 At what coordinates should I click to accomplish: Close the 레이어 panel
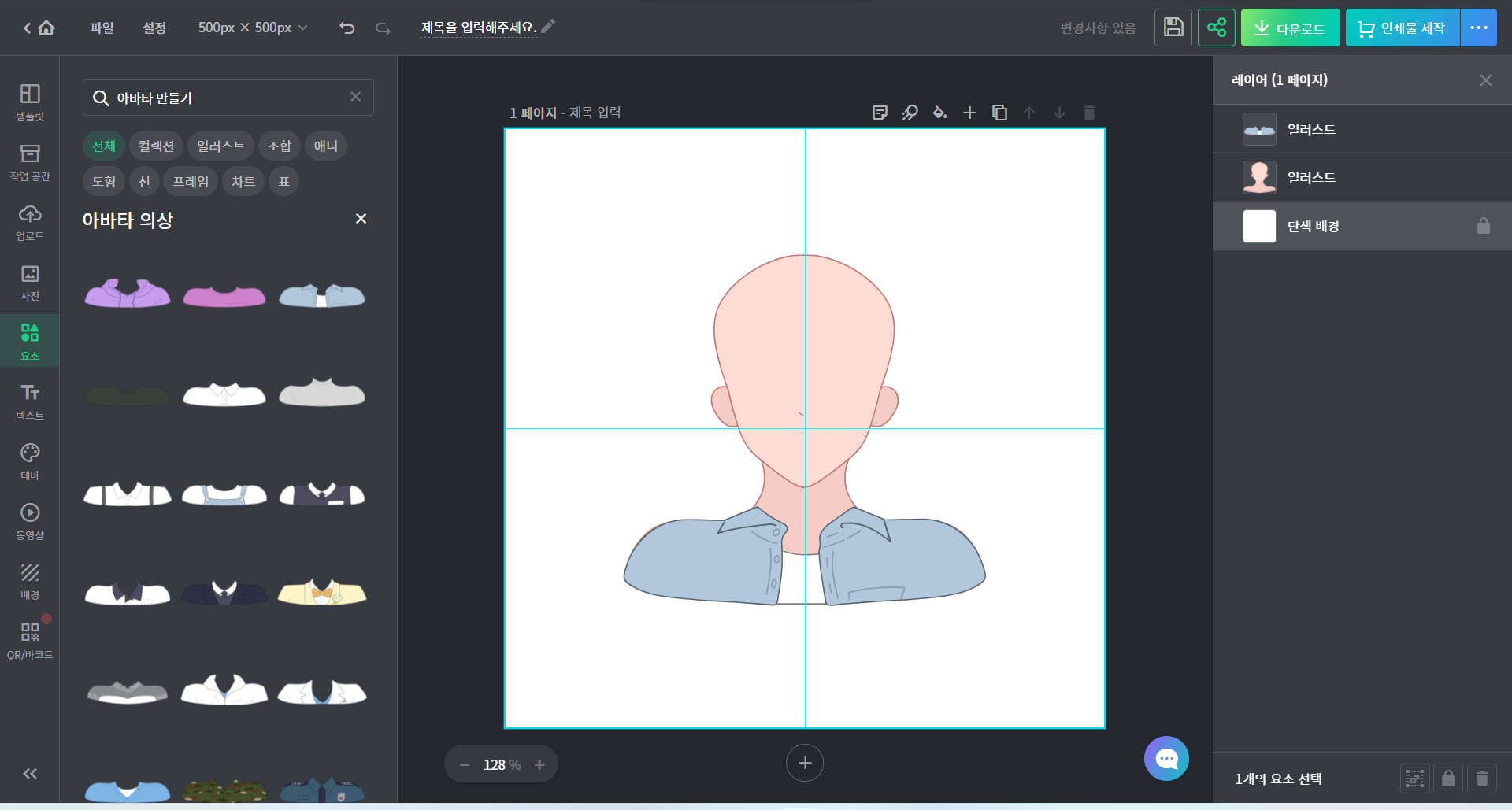1485,80
